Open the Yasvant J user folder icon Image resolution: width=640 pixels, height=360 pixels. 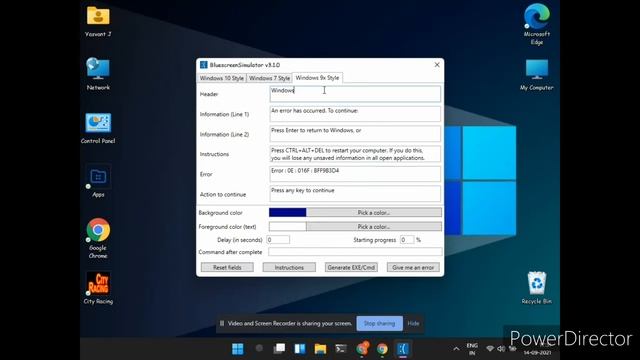tap(98, 21)
